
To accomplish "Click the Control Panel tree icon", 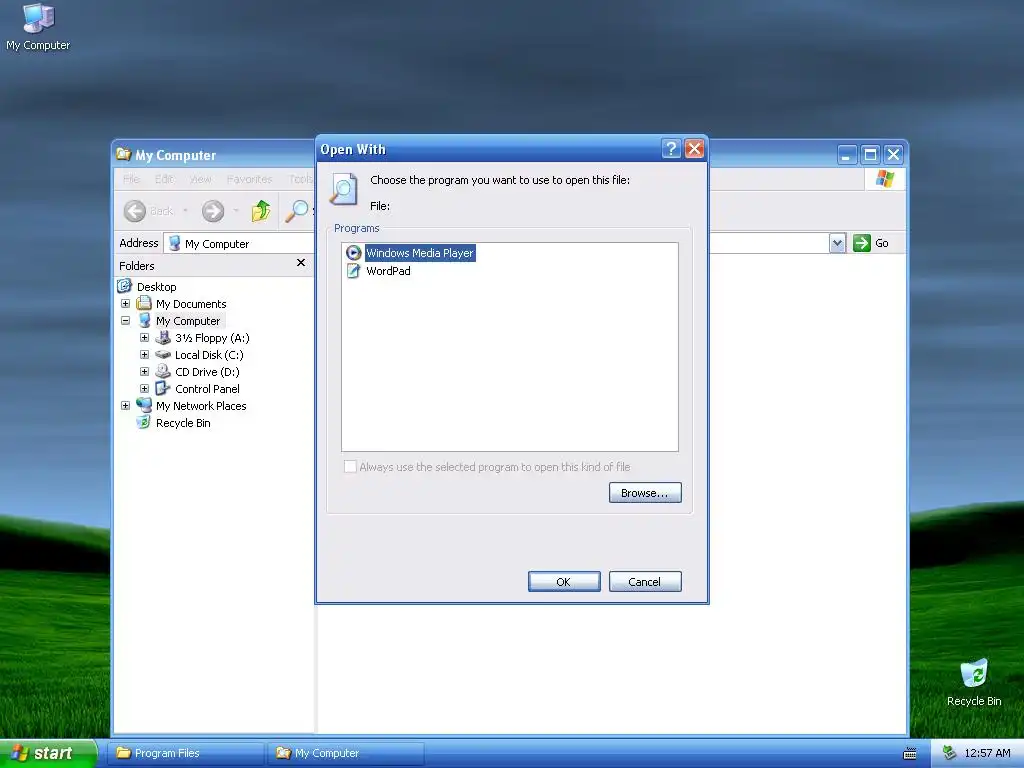I will click(163, 389).
